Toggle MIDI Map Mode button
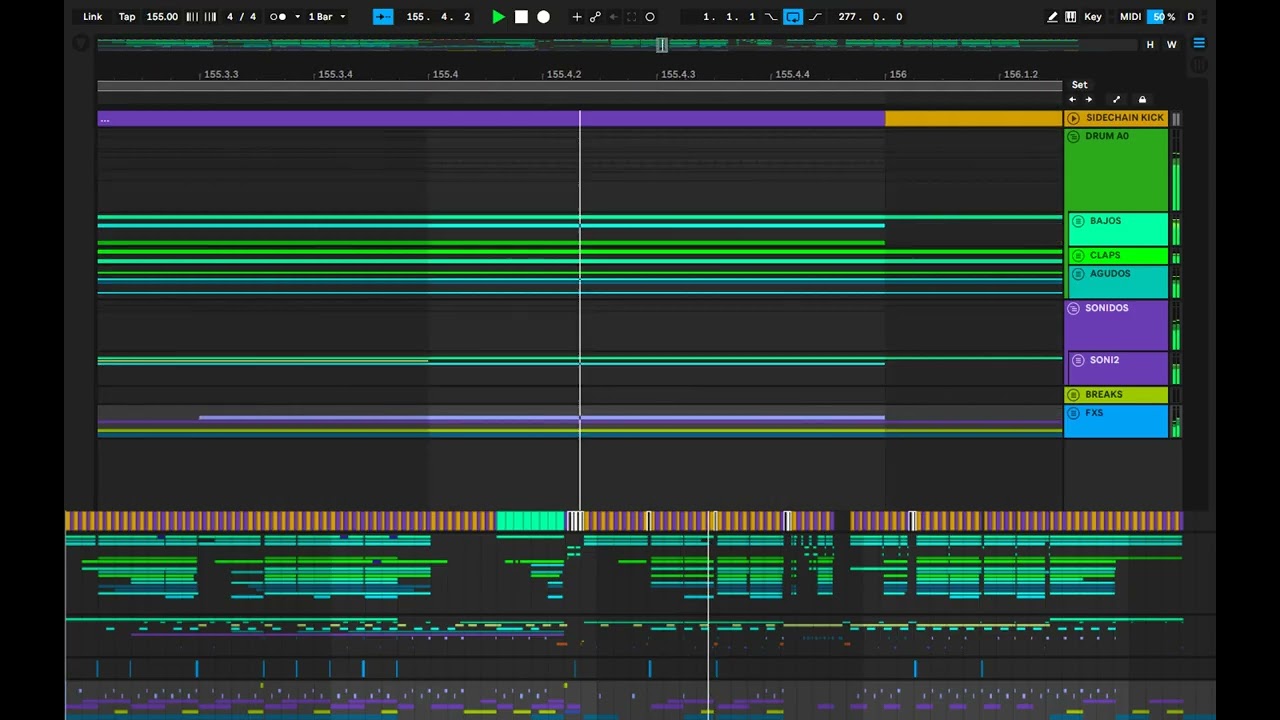Viewport: 1280px width, 720px height. [1130, 17]
